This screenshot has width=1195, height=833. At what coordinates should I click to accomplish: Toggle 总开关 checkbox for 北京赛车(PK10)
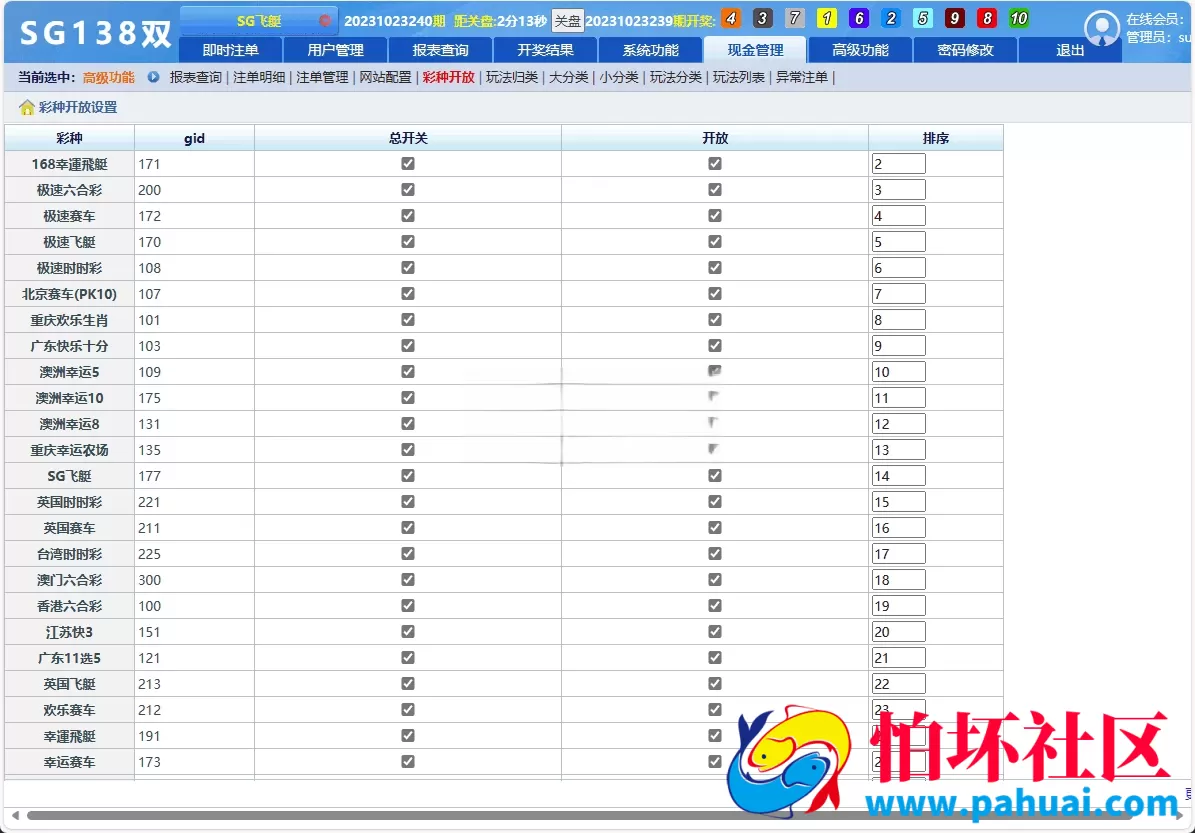408,293
